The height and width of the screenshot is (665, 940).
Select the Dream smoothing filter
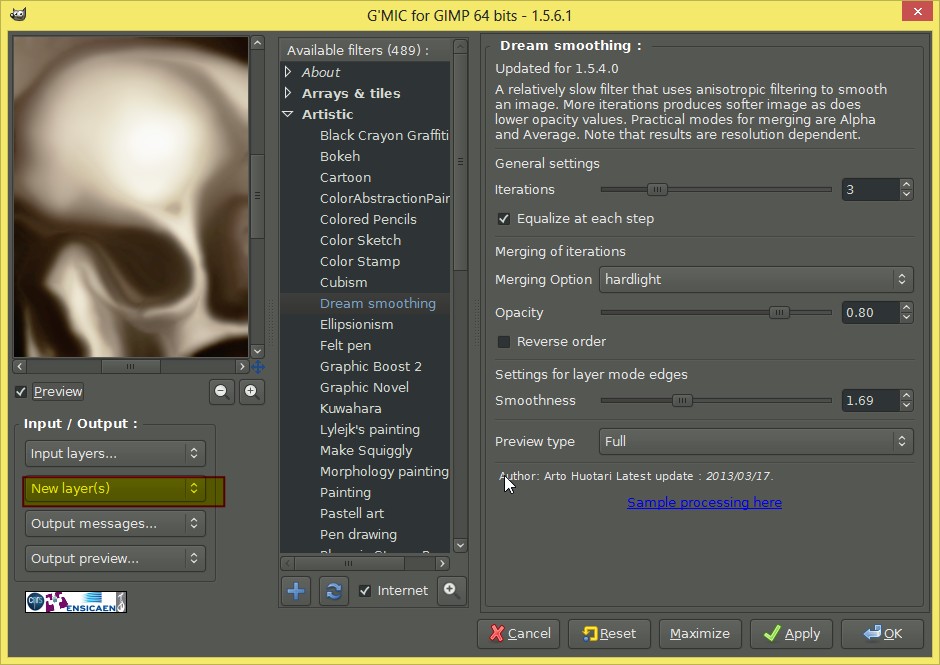pos(378,303)
